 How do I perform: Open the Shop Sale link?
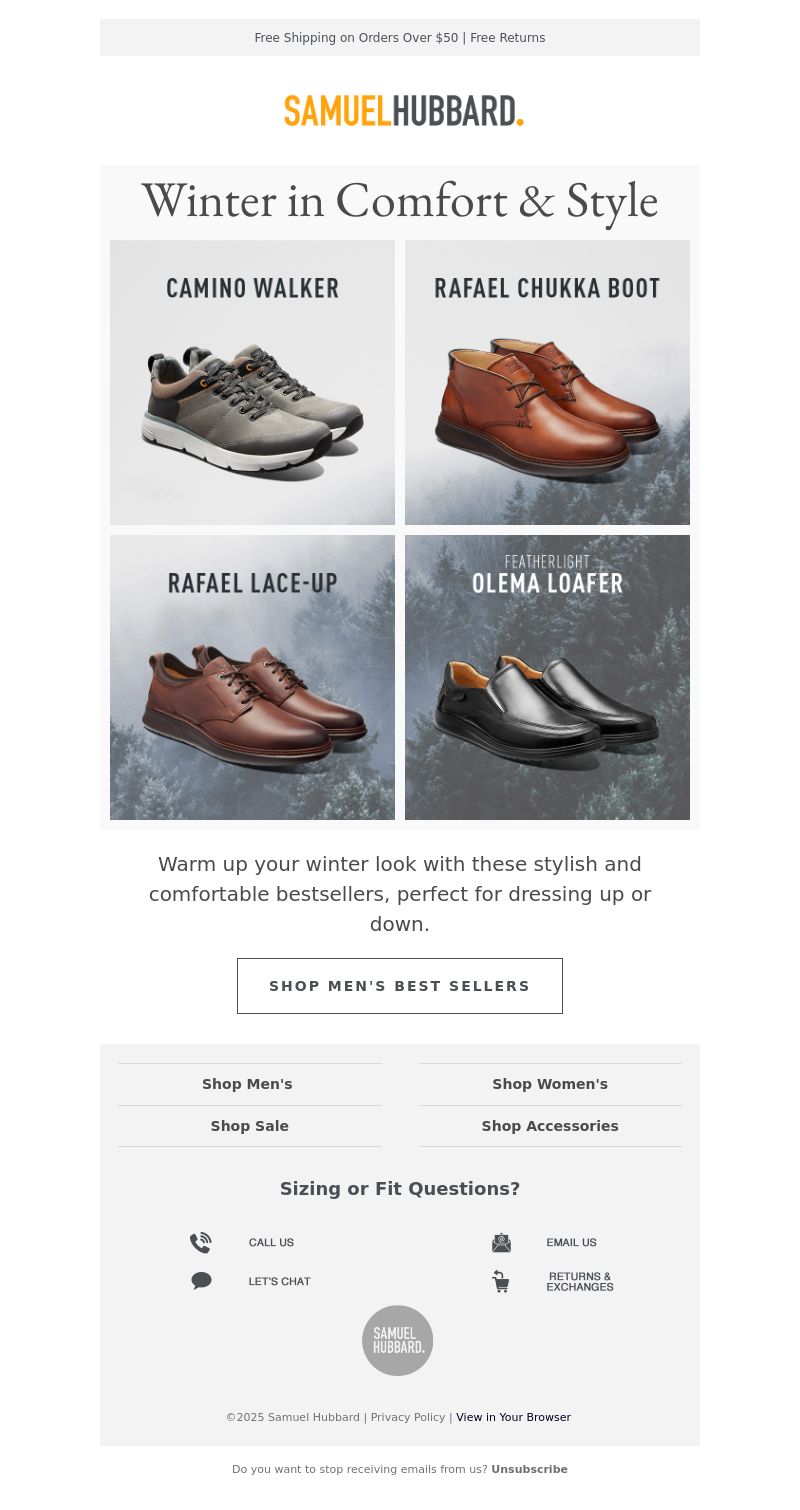coord(249,1126)
